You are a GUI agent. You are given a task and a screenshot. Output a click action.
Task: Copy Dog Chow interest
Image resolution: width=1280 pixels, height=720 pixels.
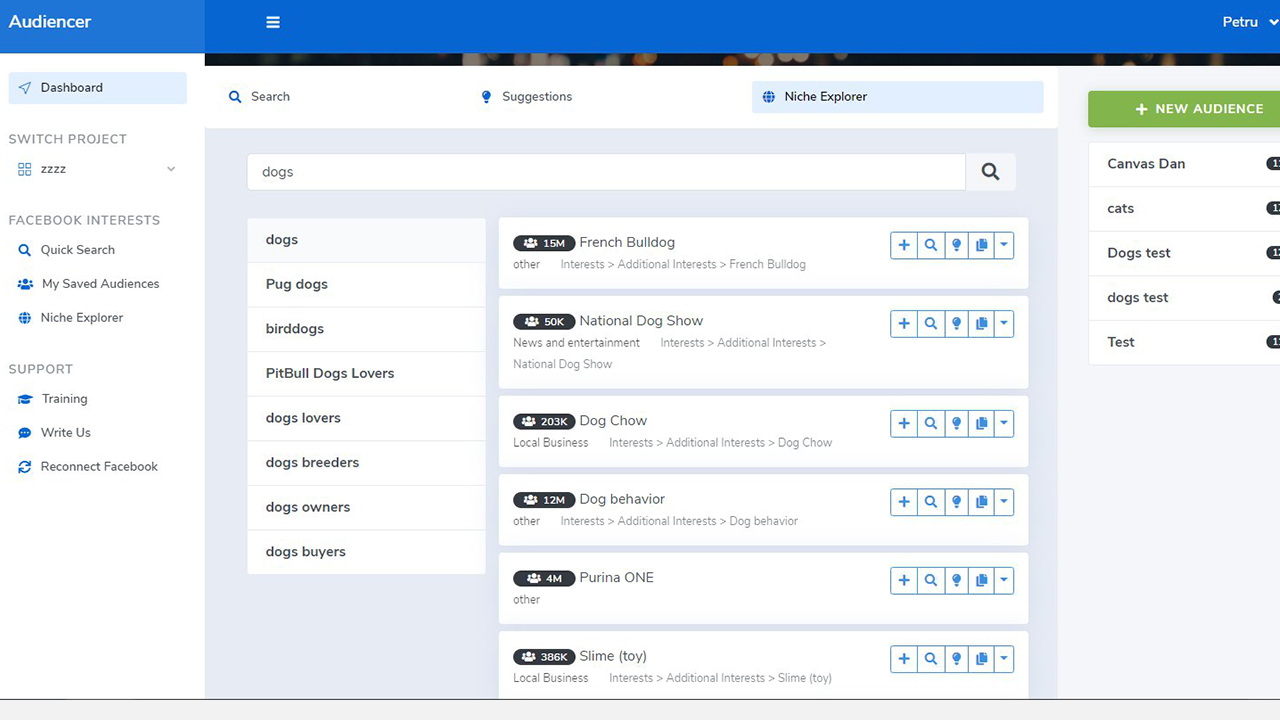pos(982,424)
